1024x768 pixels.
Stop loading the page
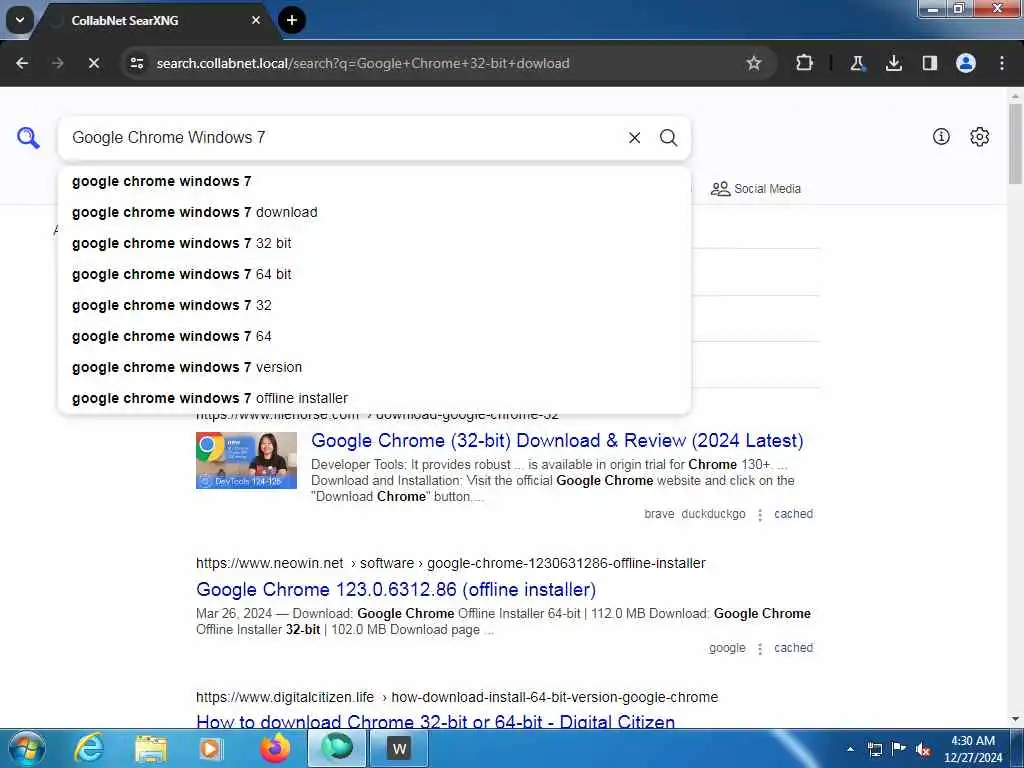93,63
